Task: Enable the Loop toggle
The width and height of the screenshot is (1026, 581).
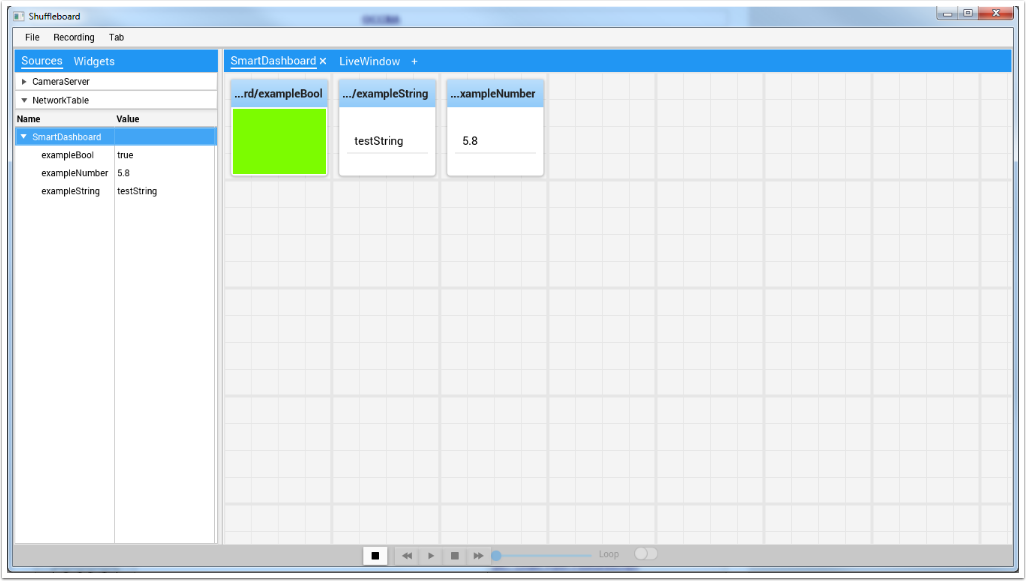Action: [x=645, y=553]
